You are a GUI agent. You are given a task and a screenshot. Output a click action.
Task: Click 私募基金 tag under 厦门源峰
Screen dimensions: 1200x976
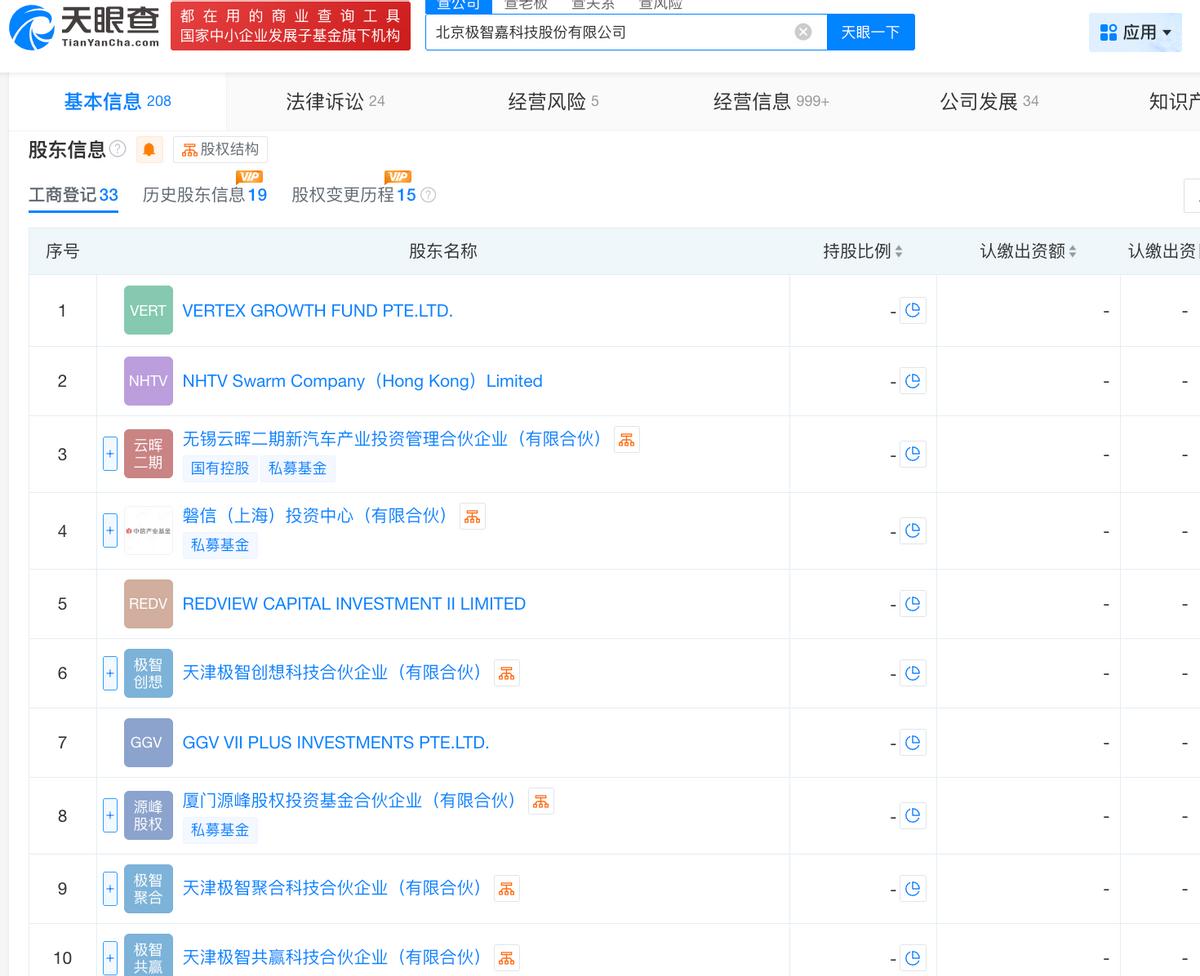[x=220, y=830]
